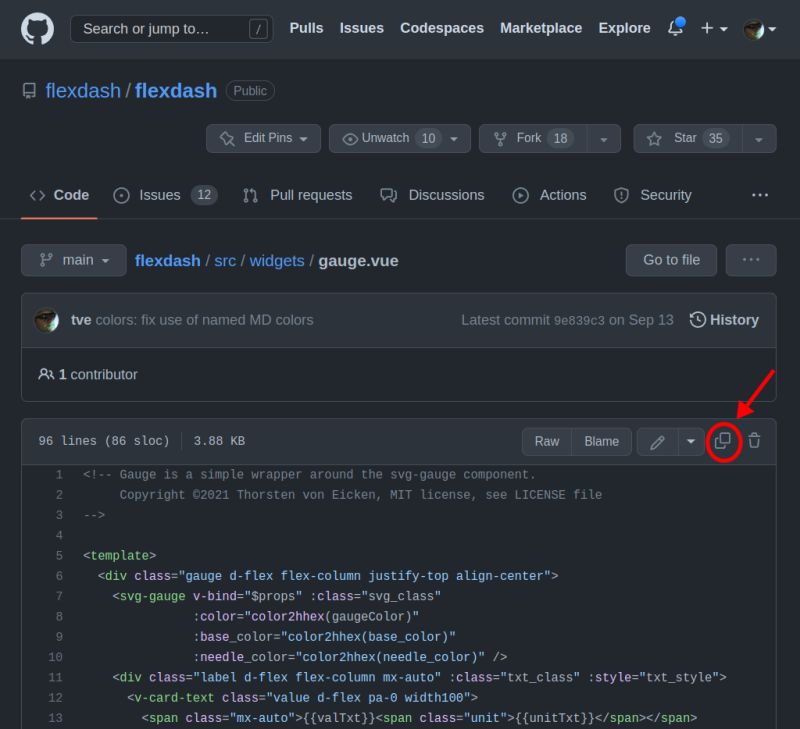Open flexdash breadcrumb link in file path
This screenshot has height=729, width=800.
point(167,261)
